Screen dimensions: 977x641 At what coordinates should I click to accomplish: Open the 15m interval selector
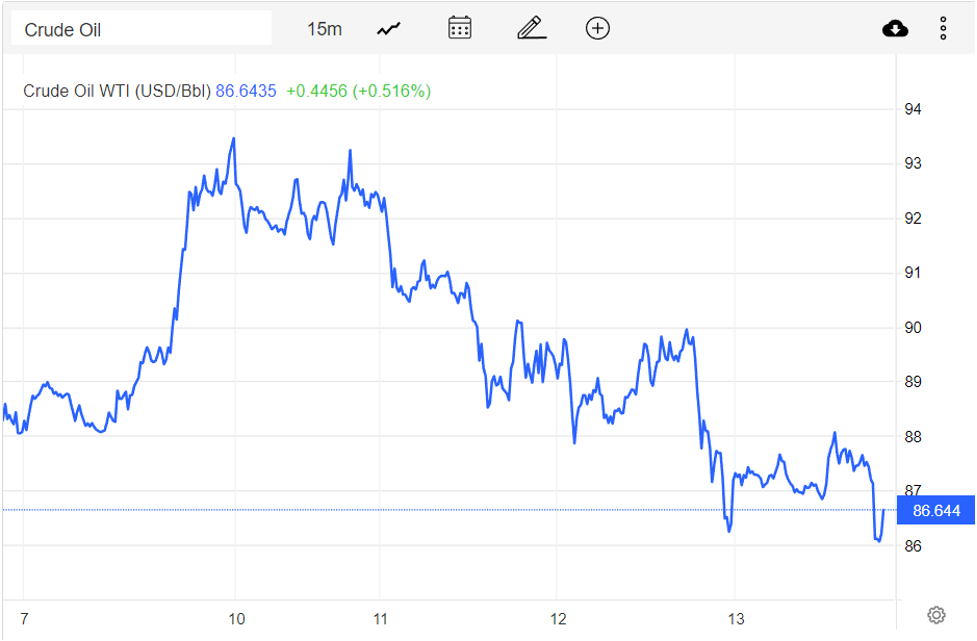tap(324, 29)
